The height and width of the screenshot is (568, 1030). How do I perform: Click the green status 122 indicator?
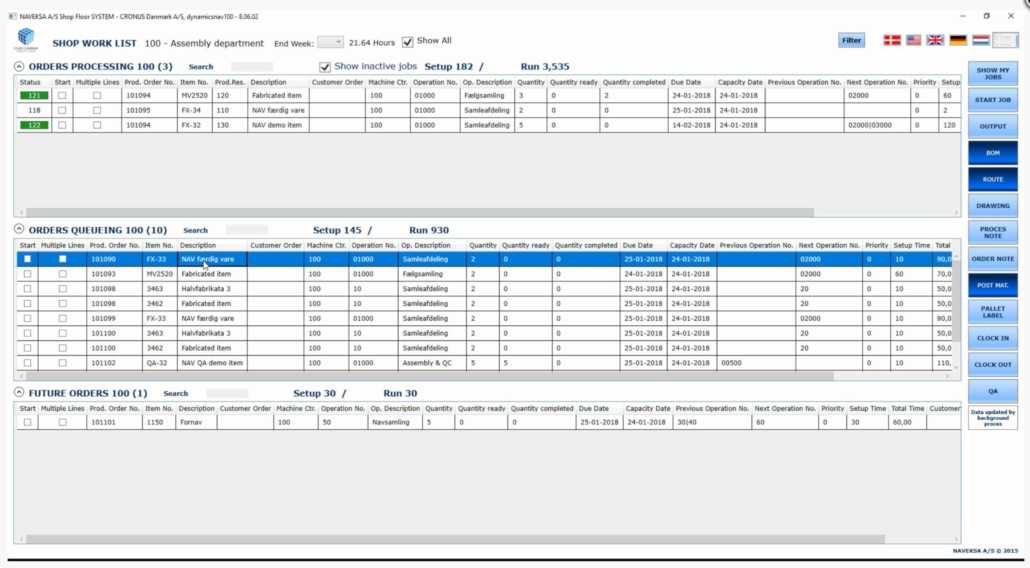click(34, 125)
